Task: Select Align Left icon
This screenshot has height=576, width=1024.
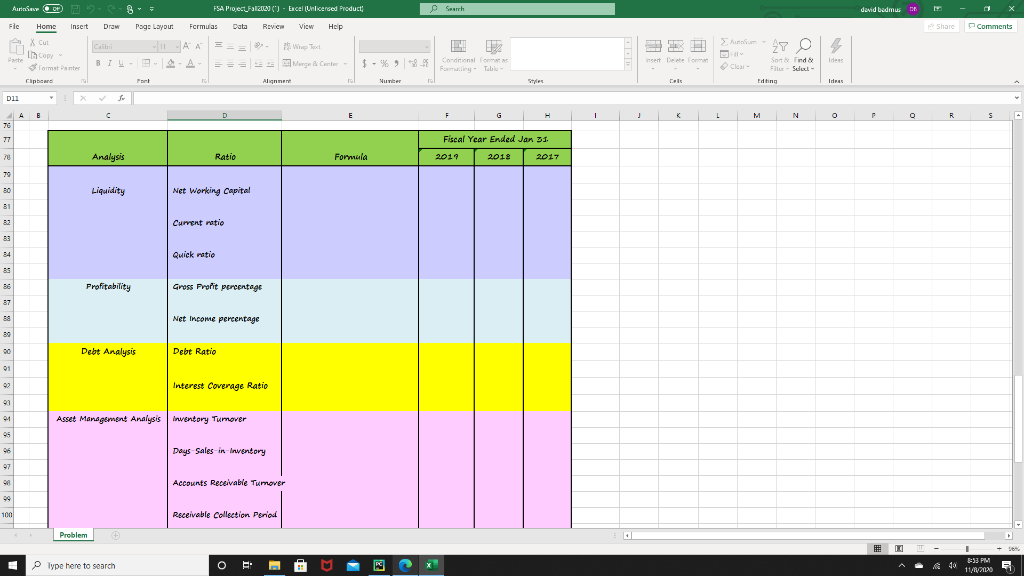Action: [x=219, y=64]
